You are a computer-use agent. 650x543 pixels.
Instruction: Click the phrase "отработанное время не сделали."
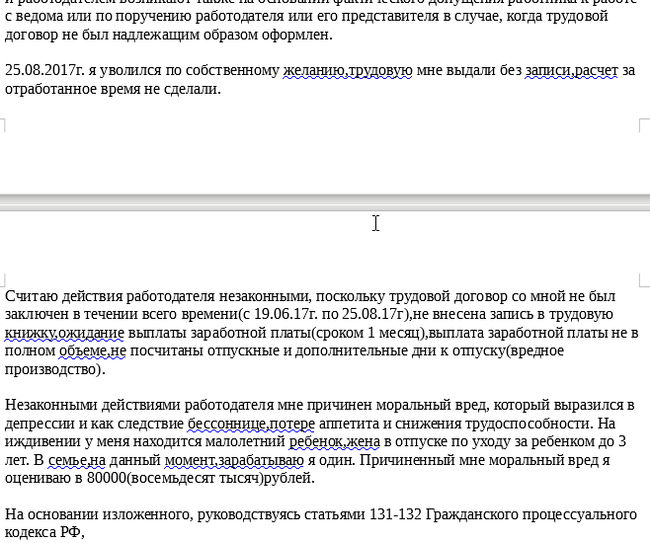(x=112, y=89)
